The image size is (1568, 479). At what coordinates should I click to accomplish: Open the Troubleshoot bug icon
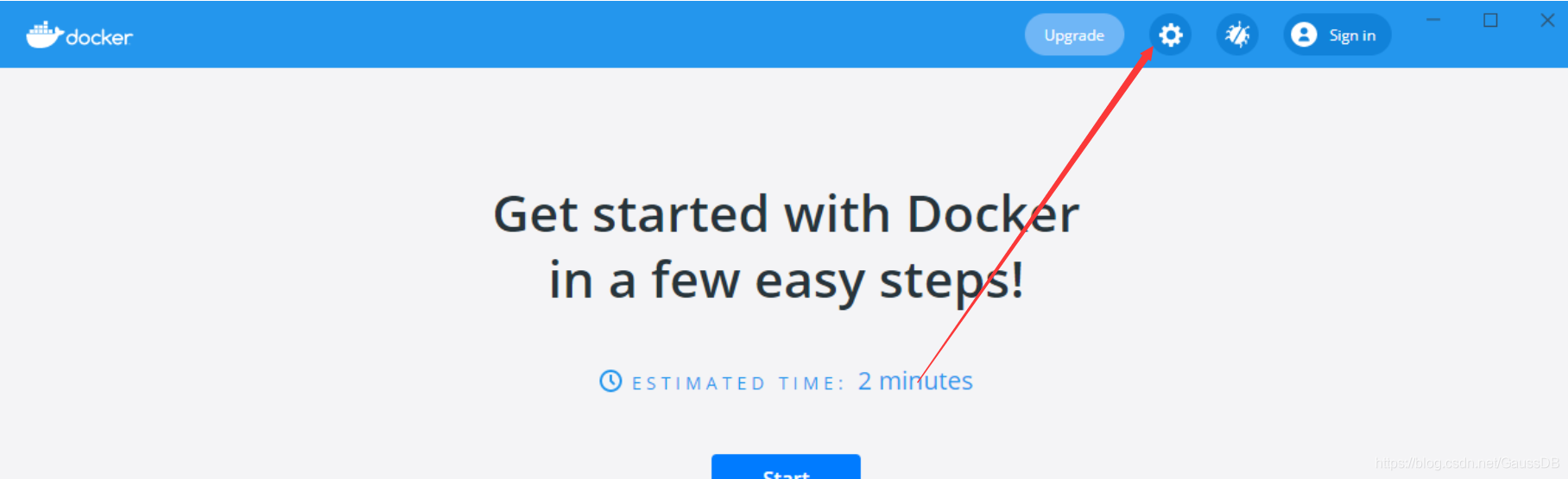tap(1237, 35)
